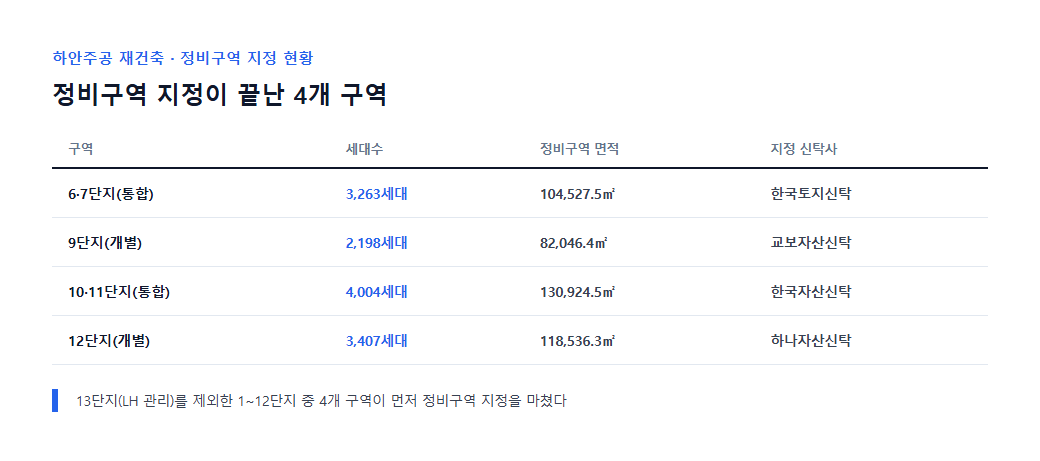Image resolution: width=1040 pixels, height=461 pixels.
Task: Click the '세대수' column header
Action: 364,149
